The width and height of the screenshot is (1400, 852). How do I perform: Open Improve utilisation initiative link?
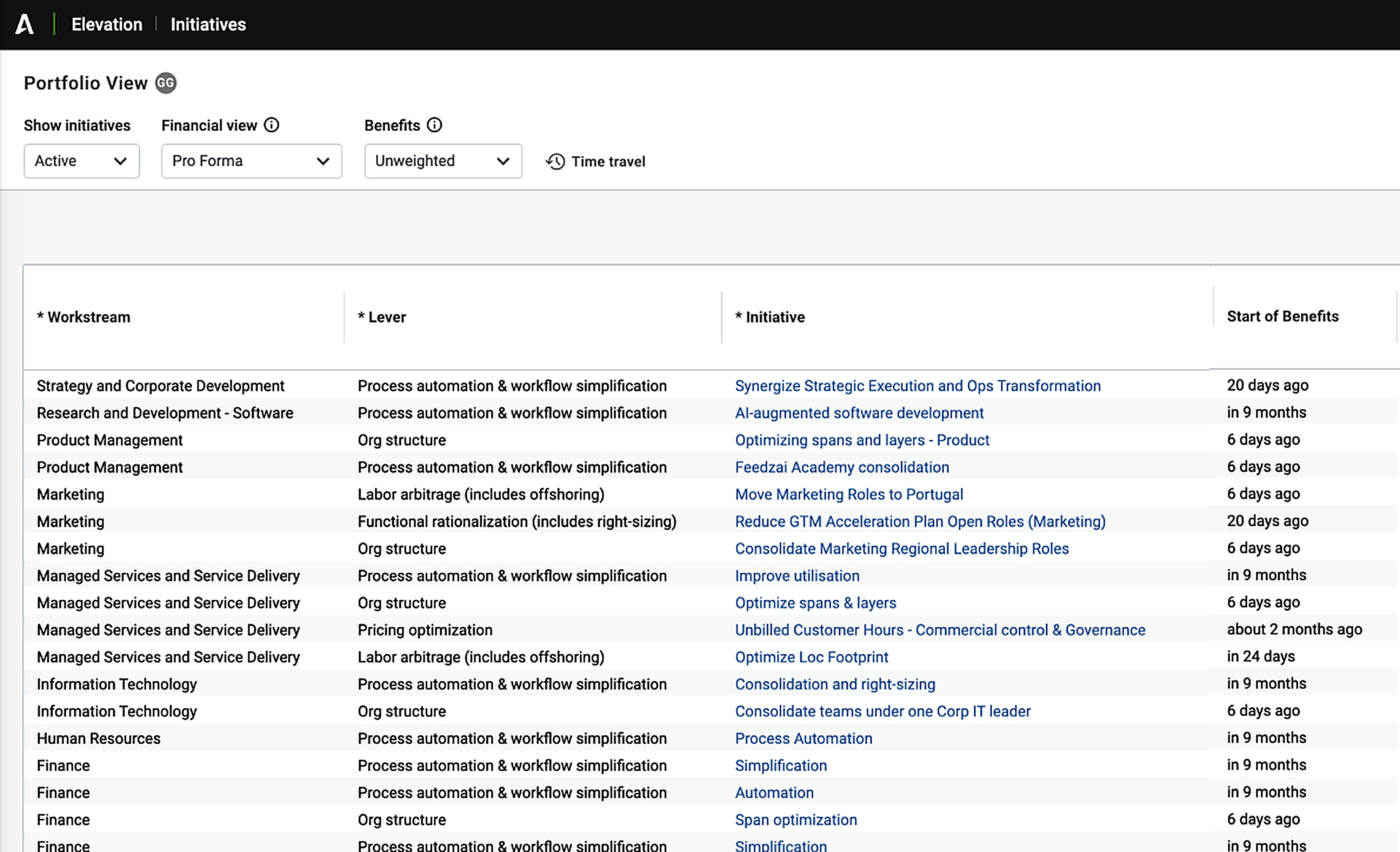797,576
